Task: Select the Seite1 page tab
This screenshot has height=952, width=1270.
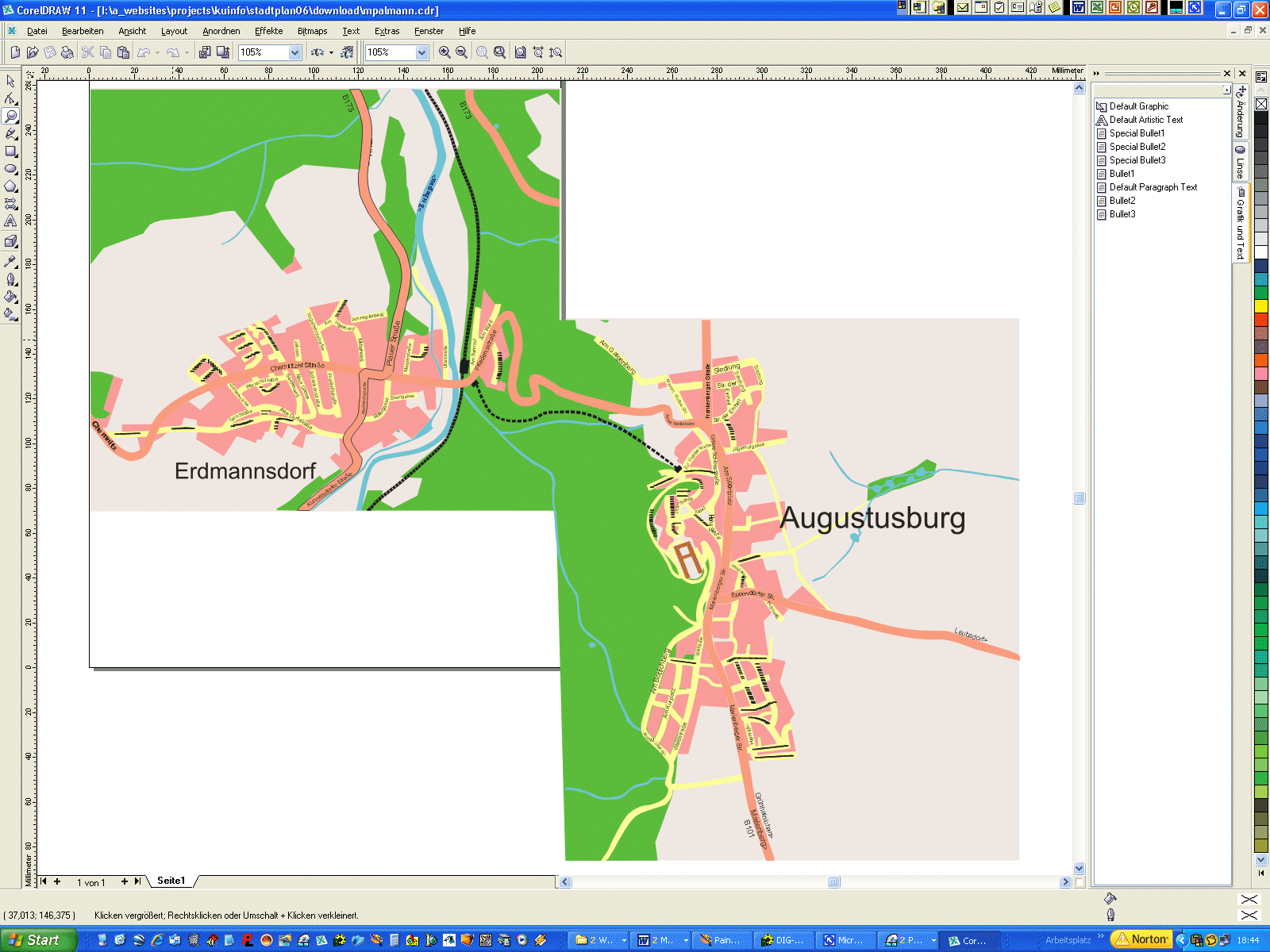Action: [x=171, y=881]
